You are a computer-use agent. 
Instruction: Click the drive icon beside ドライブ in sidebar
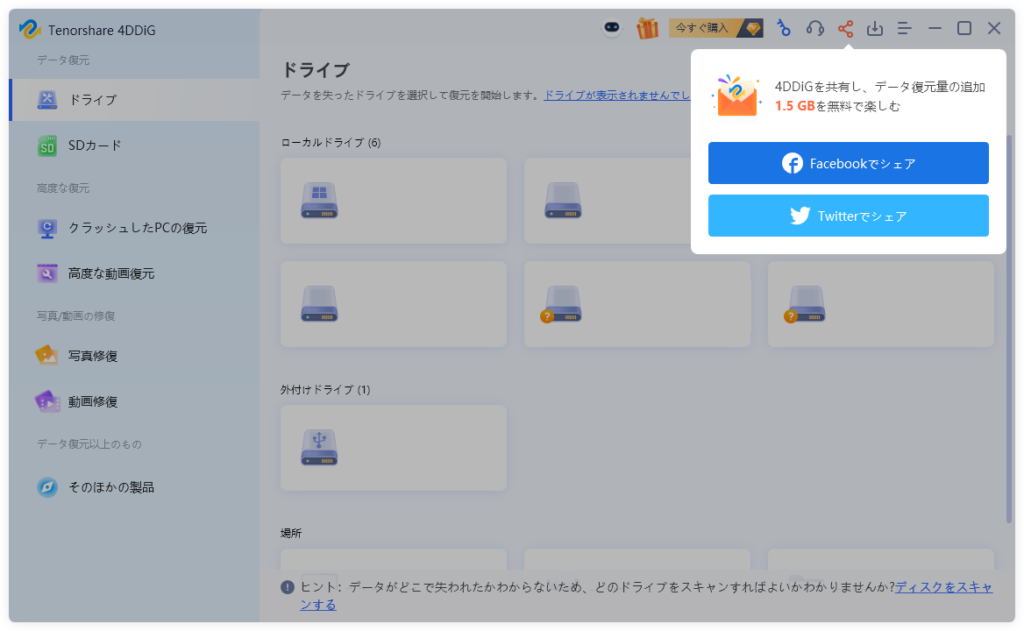coord(47,100)
